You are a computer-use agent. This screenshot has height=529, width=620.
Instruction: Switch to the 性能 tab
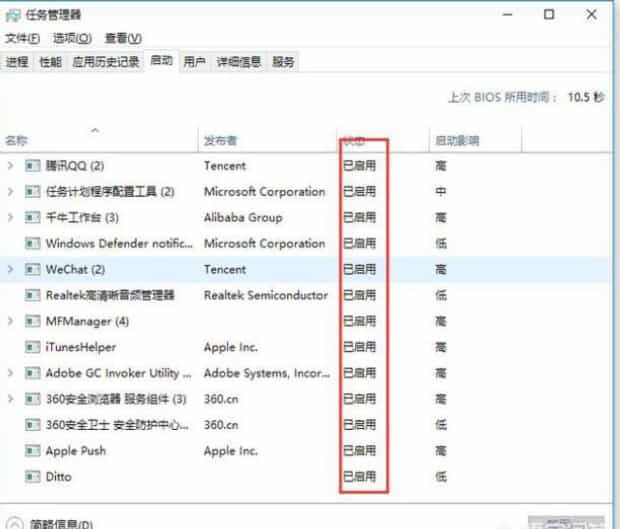tap(51, 62)
